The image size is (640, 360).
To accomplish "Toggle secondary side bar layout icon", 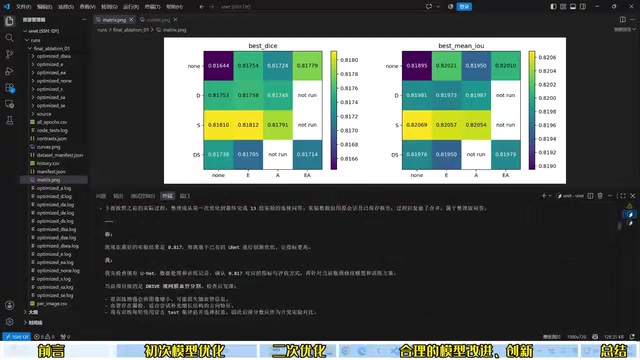I will (583, 7).
